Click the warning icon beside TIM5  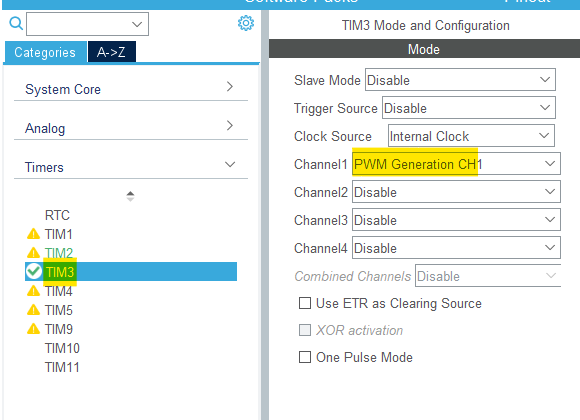[33, 310]
